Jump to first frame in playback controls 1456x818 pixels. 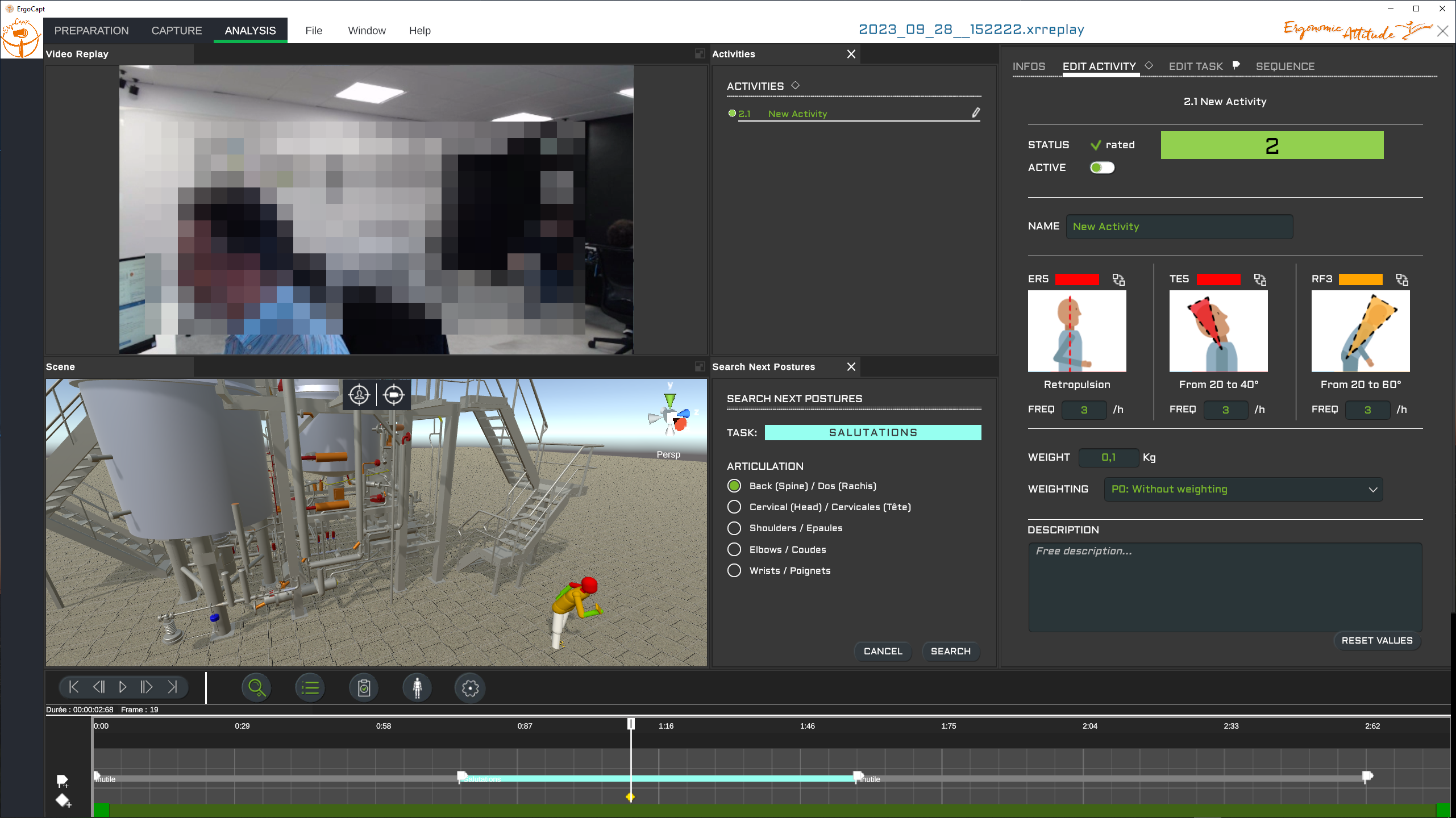tap(74, 687)
